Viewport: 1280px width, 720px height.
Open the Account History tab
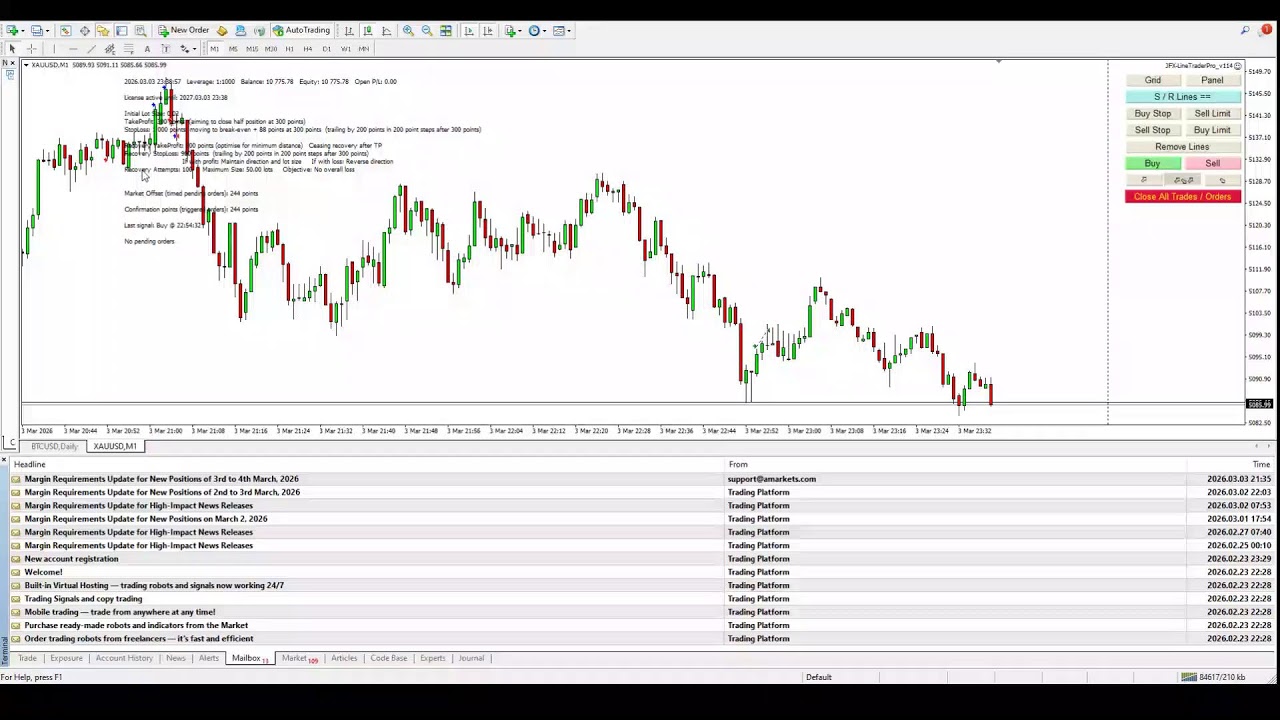tap(124, 658)
